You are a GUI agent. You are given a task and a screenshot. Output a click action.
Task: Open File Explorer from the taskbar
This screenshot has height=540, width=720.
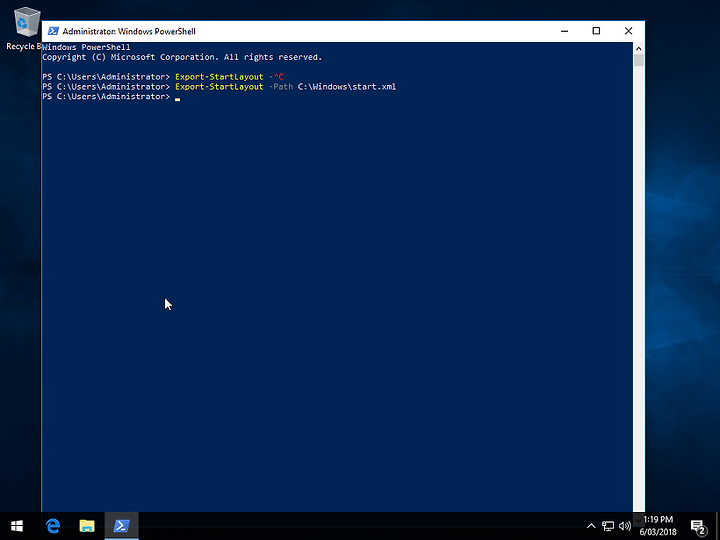[x=87, y=526]
